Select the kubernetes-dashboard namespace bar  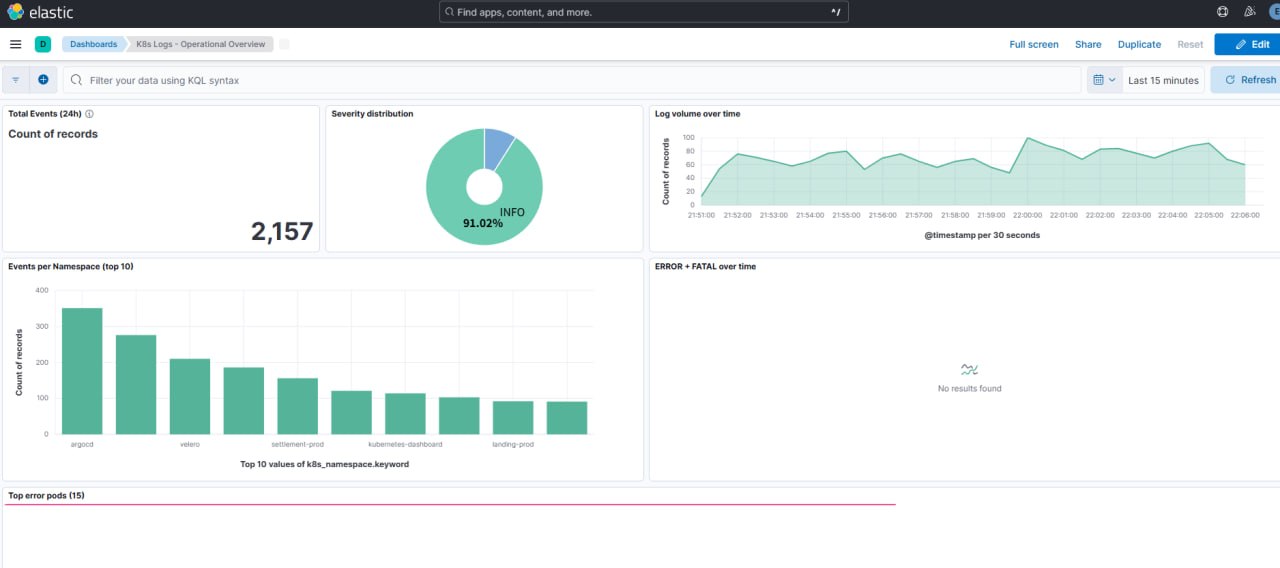pos(405,413)
